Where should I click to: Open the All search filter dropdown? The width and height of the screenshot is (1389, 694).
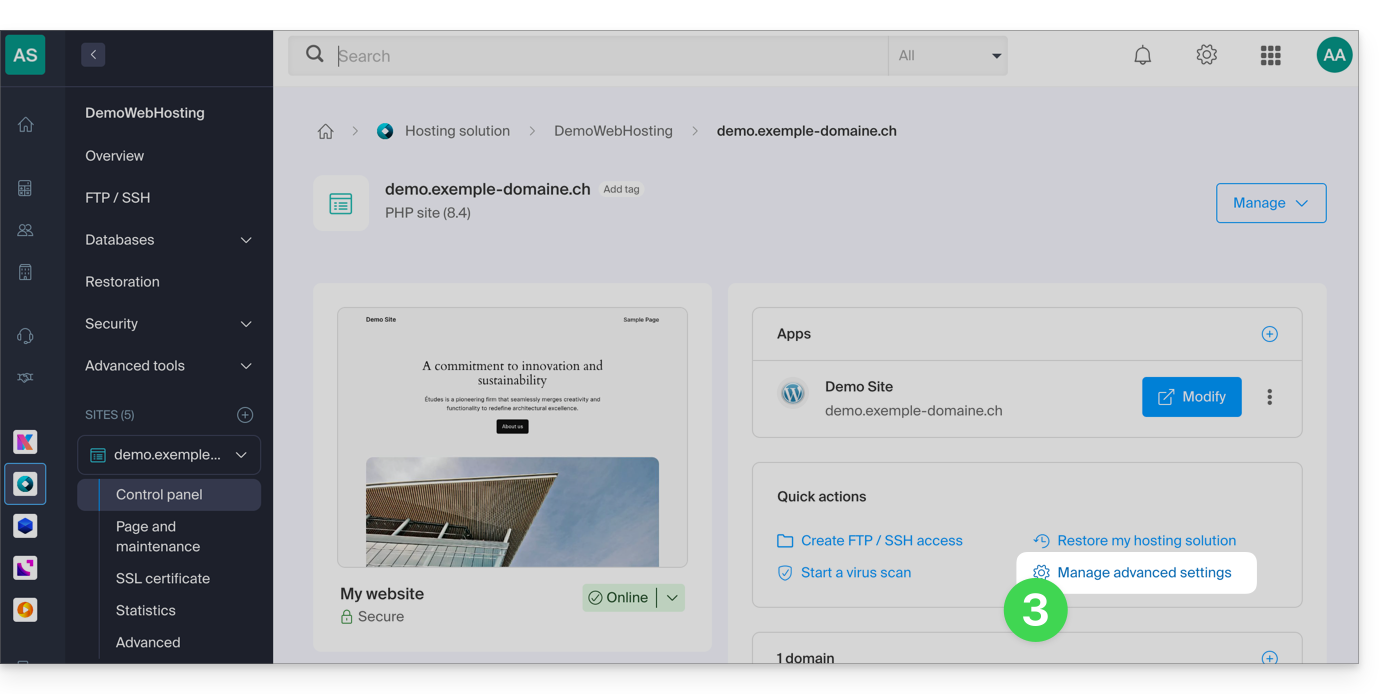coord(947,56)
